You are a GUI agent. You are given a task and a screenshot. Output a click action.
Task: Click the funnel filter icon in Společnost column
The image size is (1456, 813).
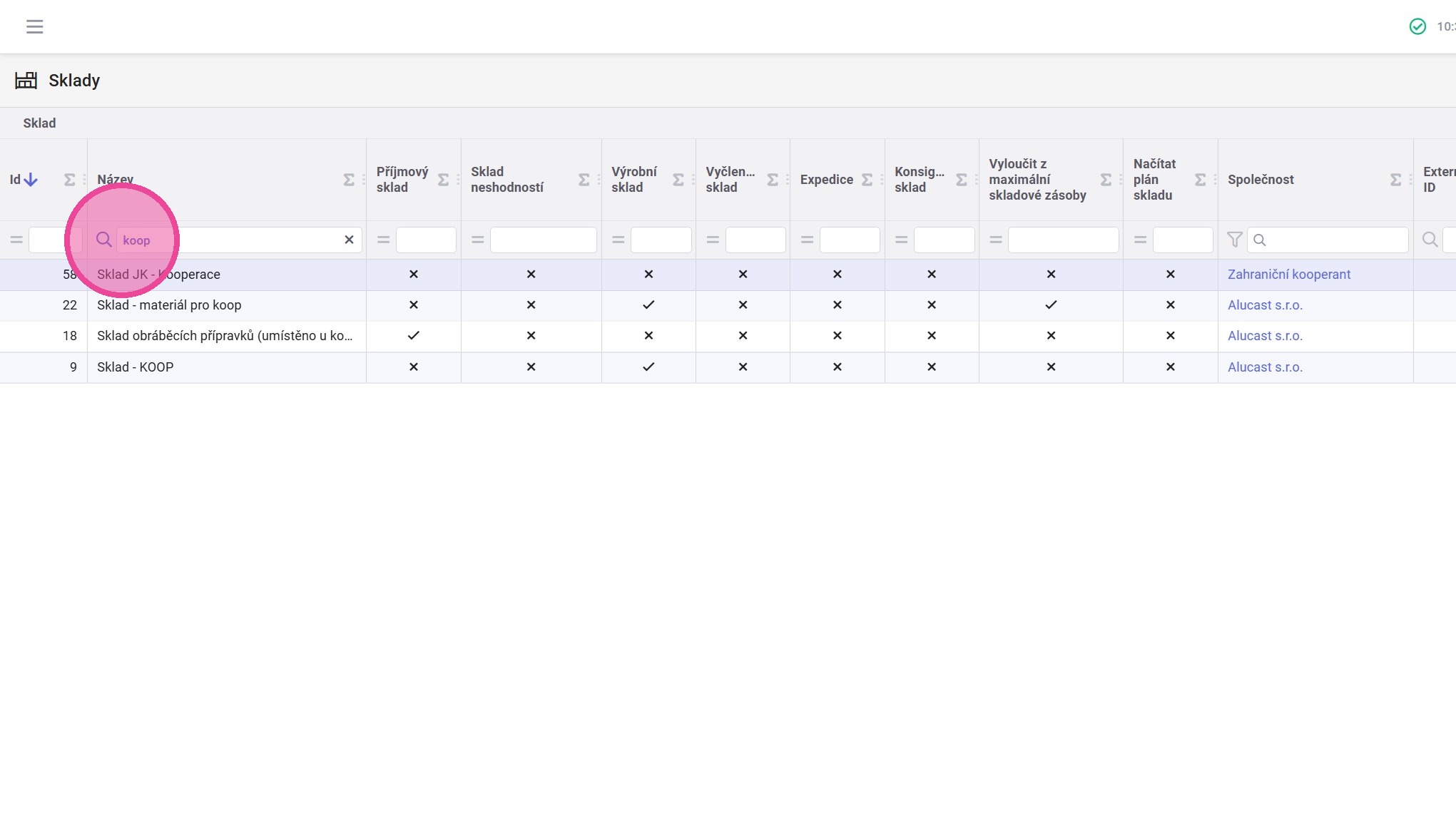1234,240
